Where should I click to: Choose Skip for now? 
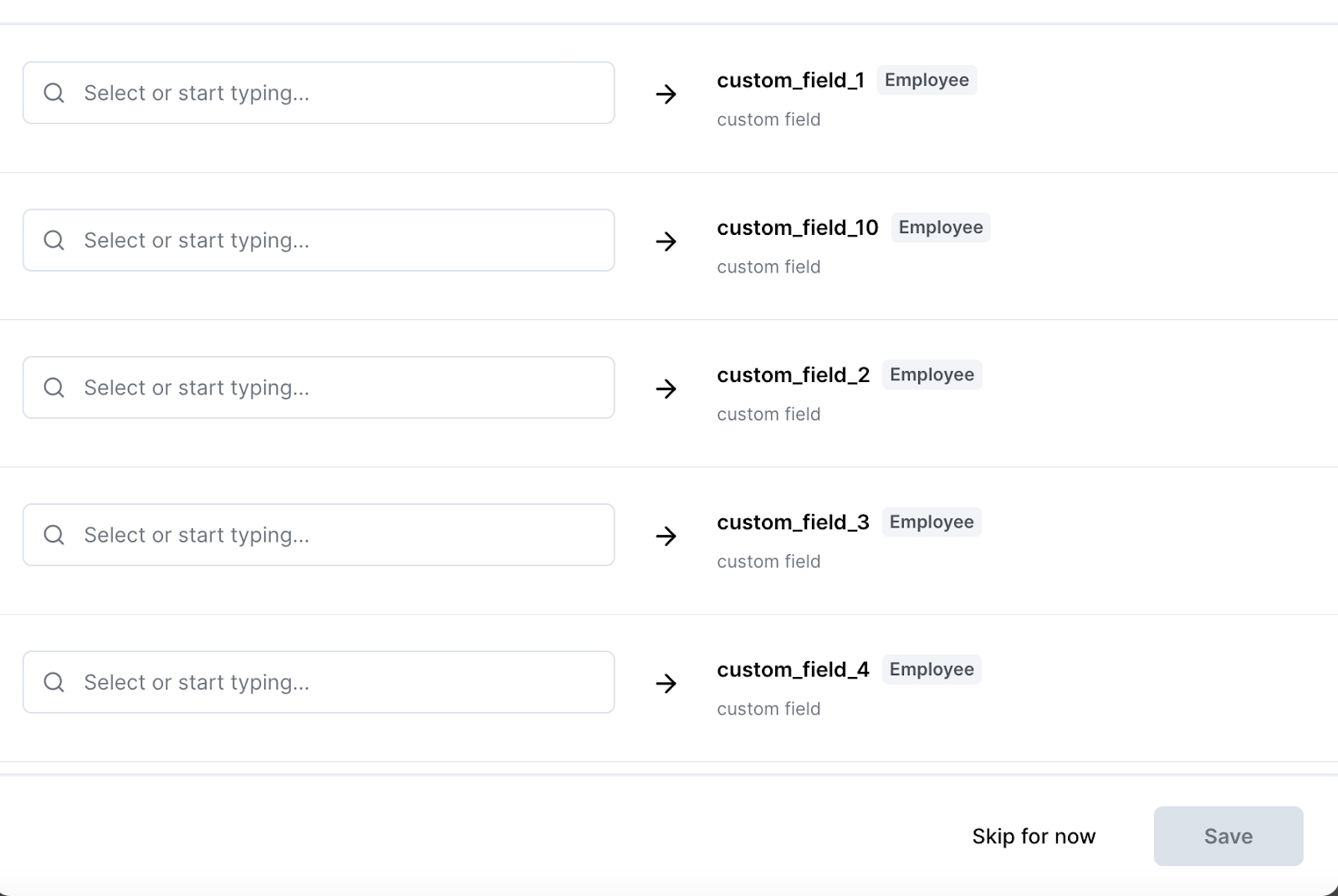click(1034, 837)
